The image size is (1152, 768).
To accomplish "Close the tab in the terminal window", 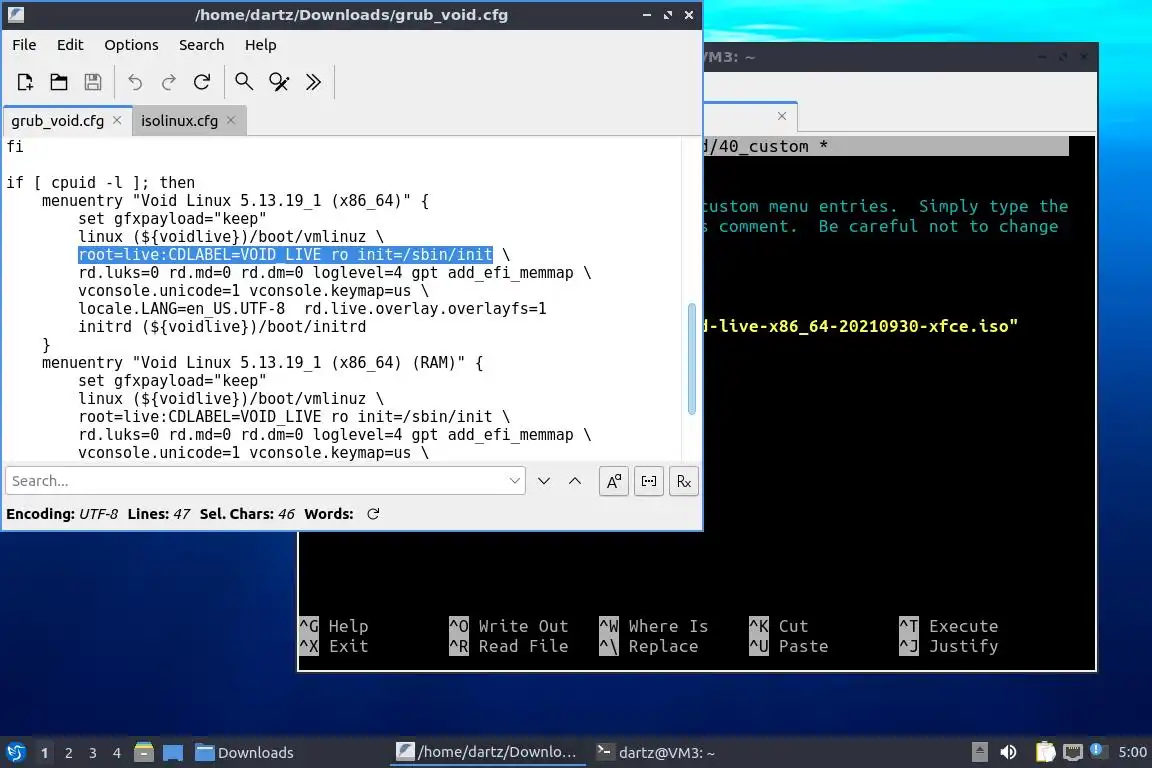I will point(782,116).
